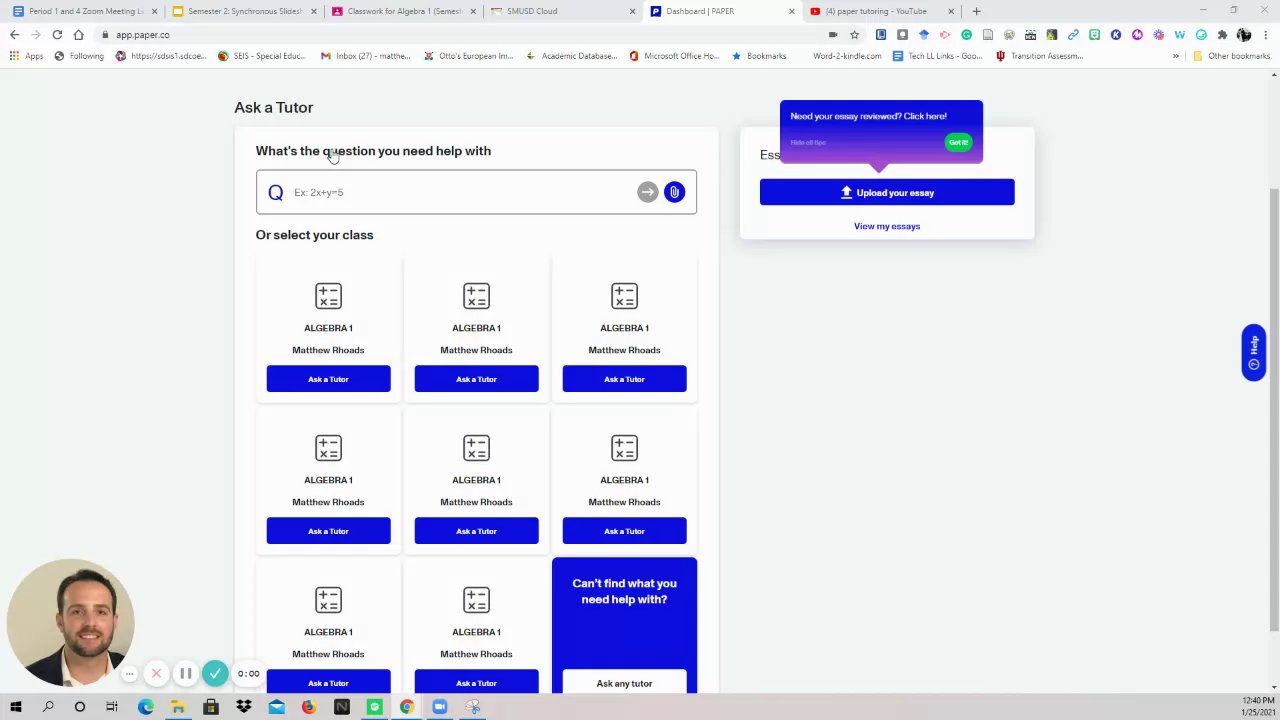Cancel recording with the X button
The height and width of the screenshot is (720, 1280).
click(x=156, y=674)
